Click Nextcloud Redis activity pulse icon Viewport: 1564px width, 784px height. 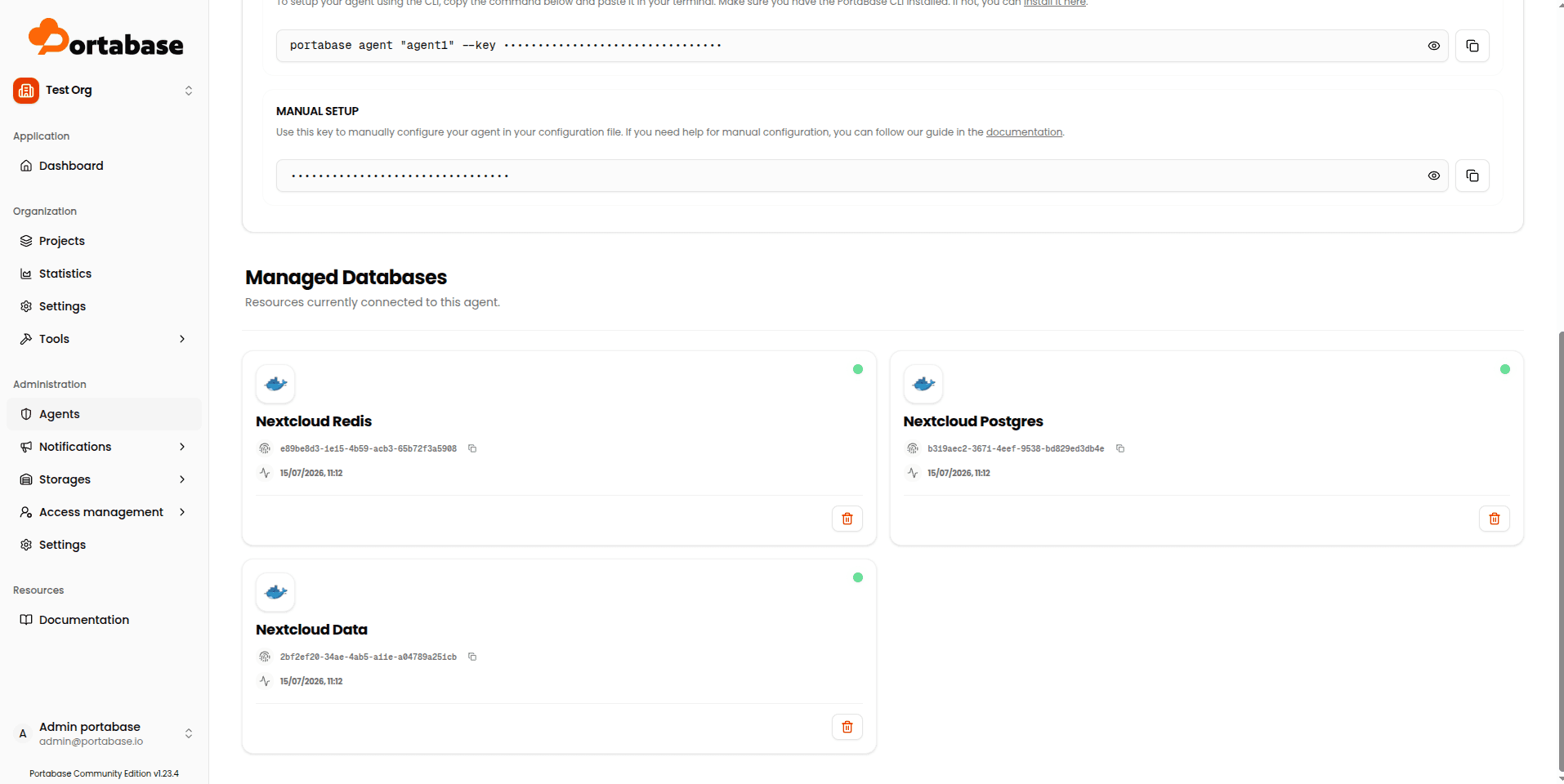point(265,473)
